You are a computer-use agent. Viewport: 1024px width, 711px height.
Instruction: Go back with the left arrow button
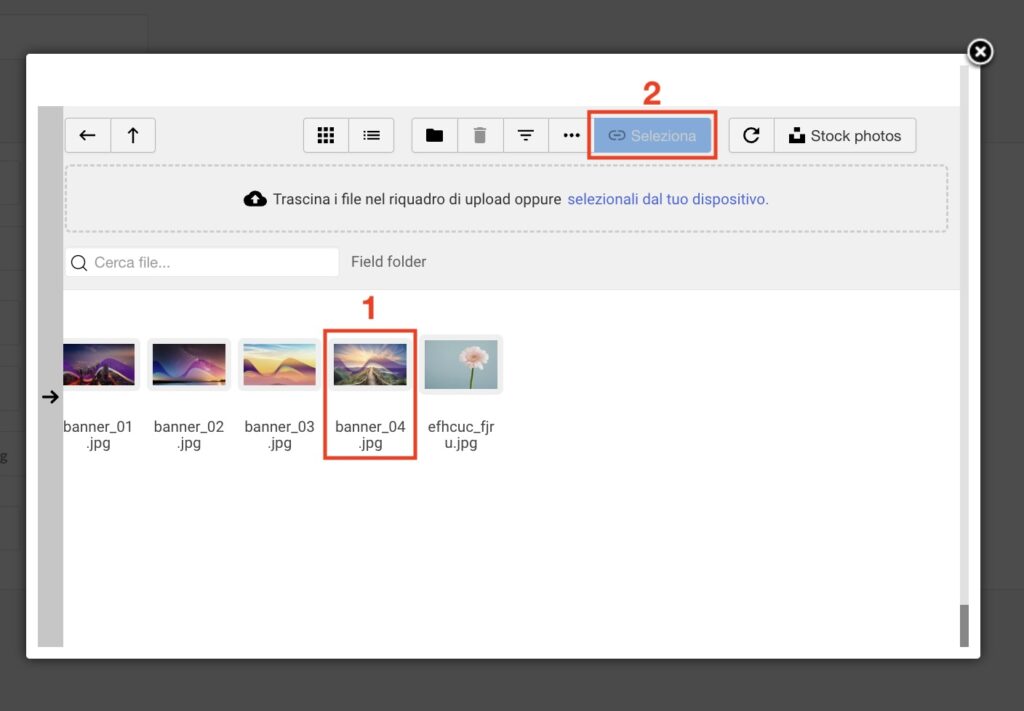[x=88, y=135]
